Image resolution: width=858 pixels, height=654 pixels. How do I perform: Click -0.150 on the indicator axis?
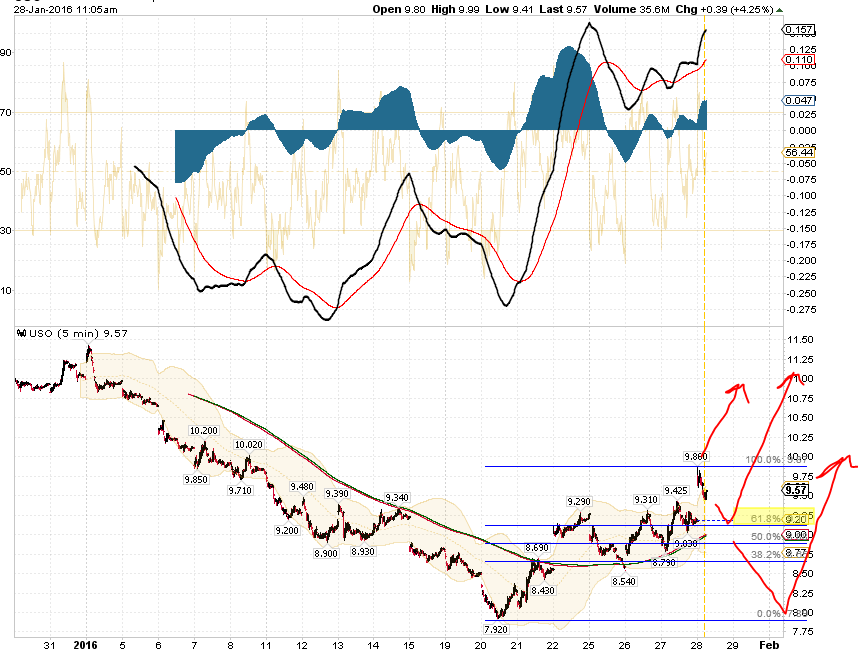click(x=801, y=229)
